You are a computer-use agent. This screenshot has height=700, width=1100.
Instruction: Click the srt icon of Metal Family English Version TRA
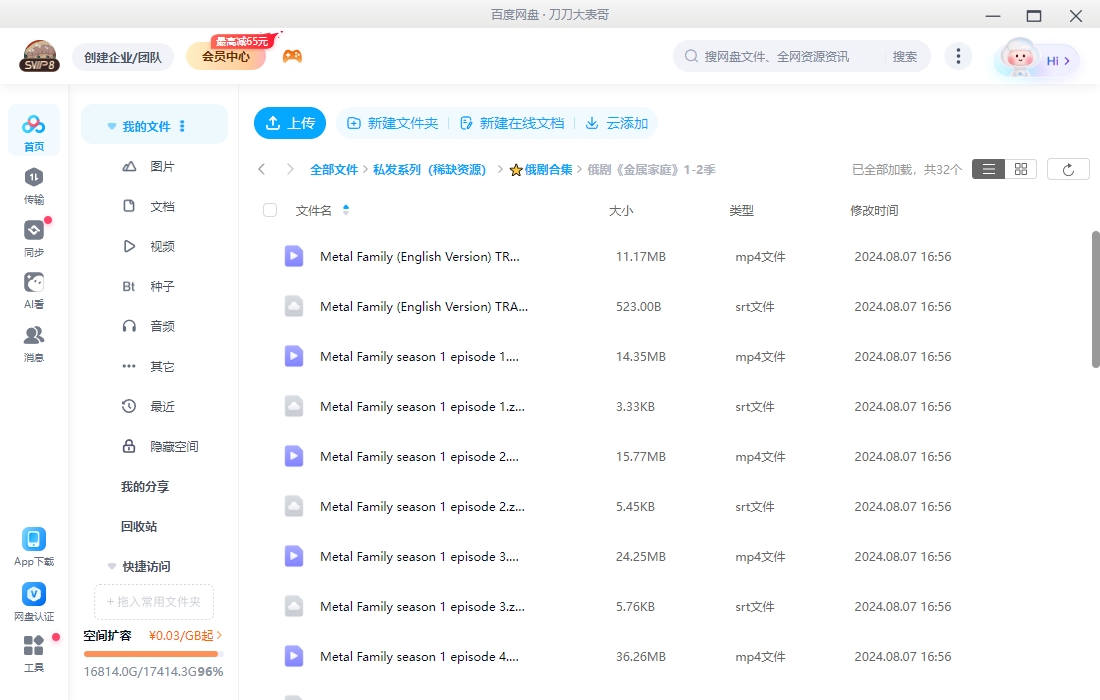[294, 306]
